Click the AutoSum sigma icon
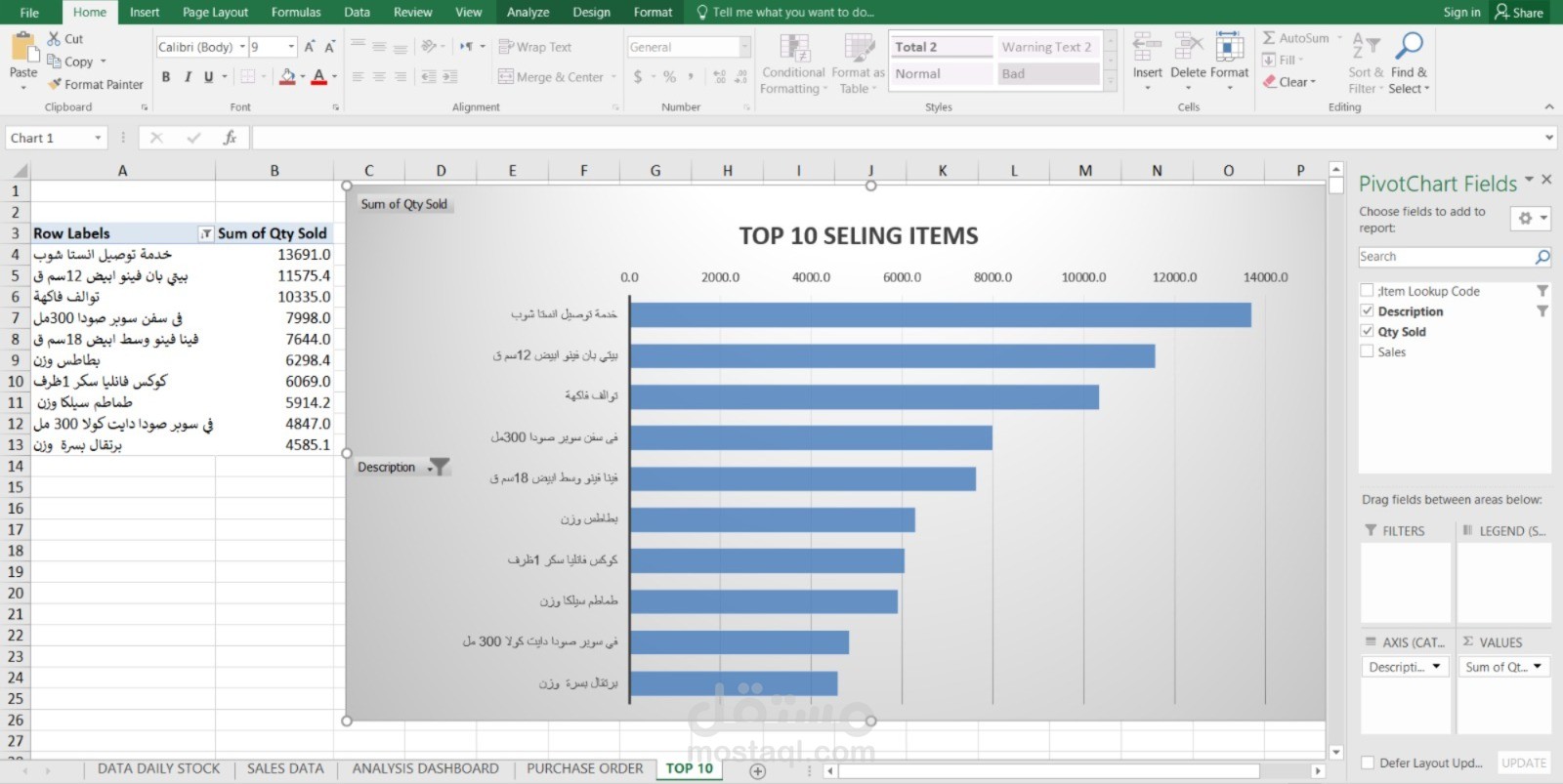 1268,38
